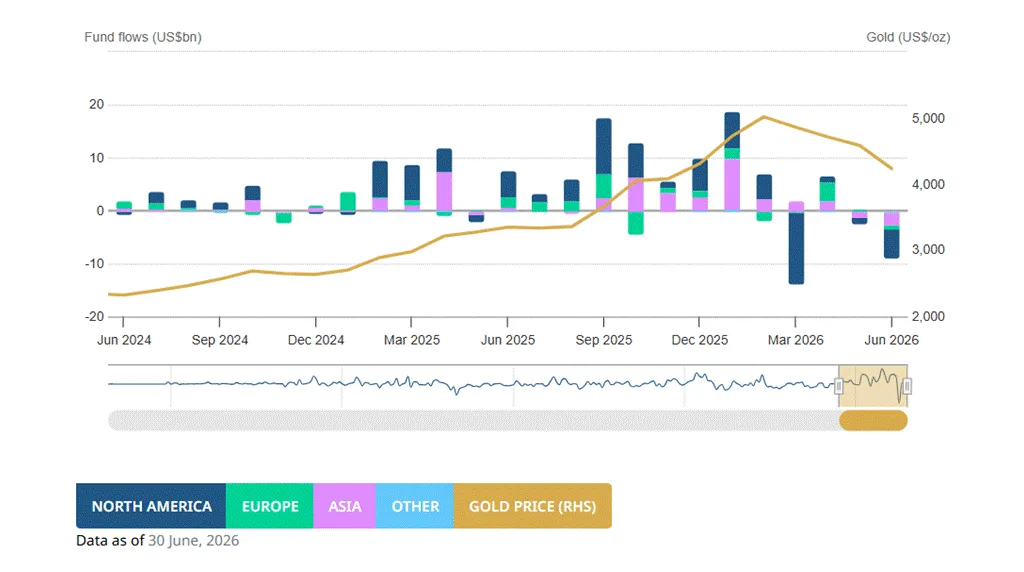This screenshot has height=572, width=1024.
Task: Click the Mar 2026 axis label
Action: [795, 340]
